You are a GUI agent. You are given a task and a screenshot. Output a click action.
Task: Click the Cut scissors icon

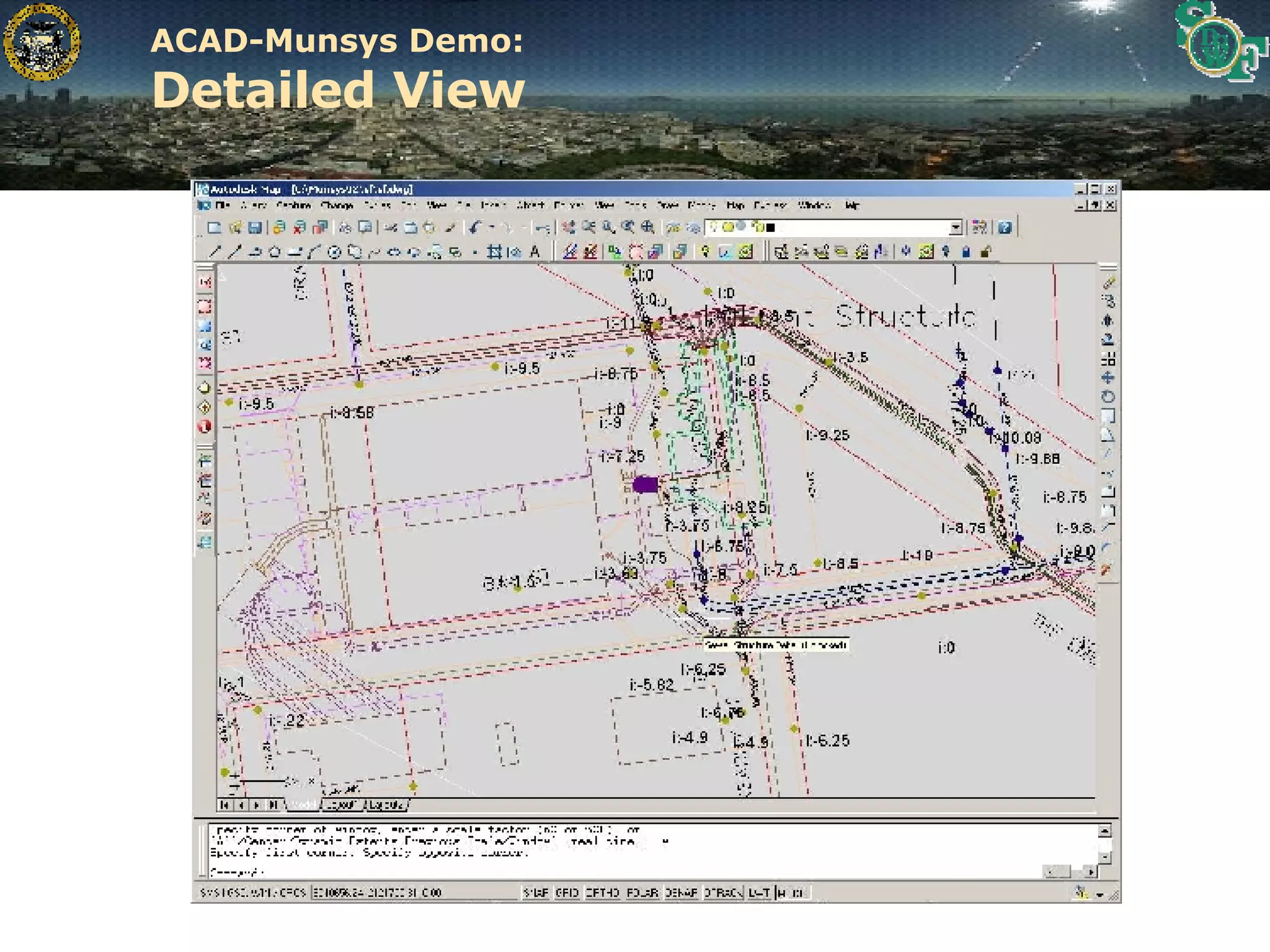pyautogui.click(x=390, y=227)
